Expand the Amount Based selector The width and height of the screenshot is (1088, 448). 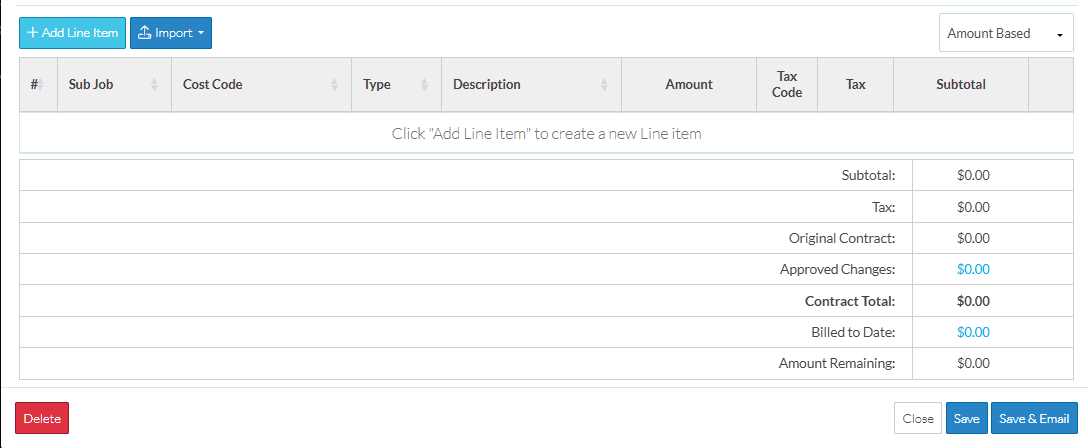pyautogui.click(x=1005, y=33)
